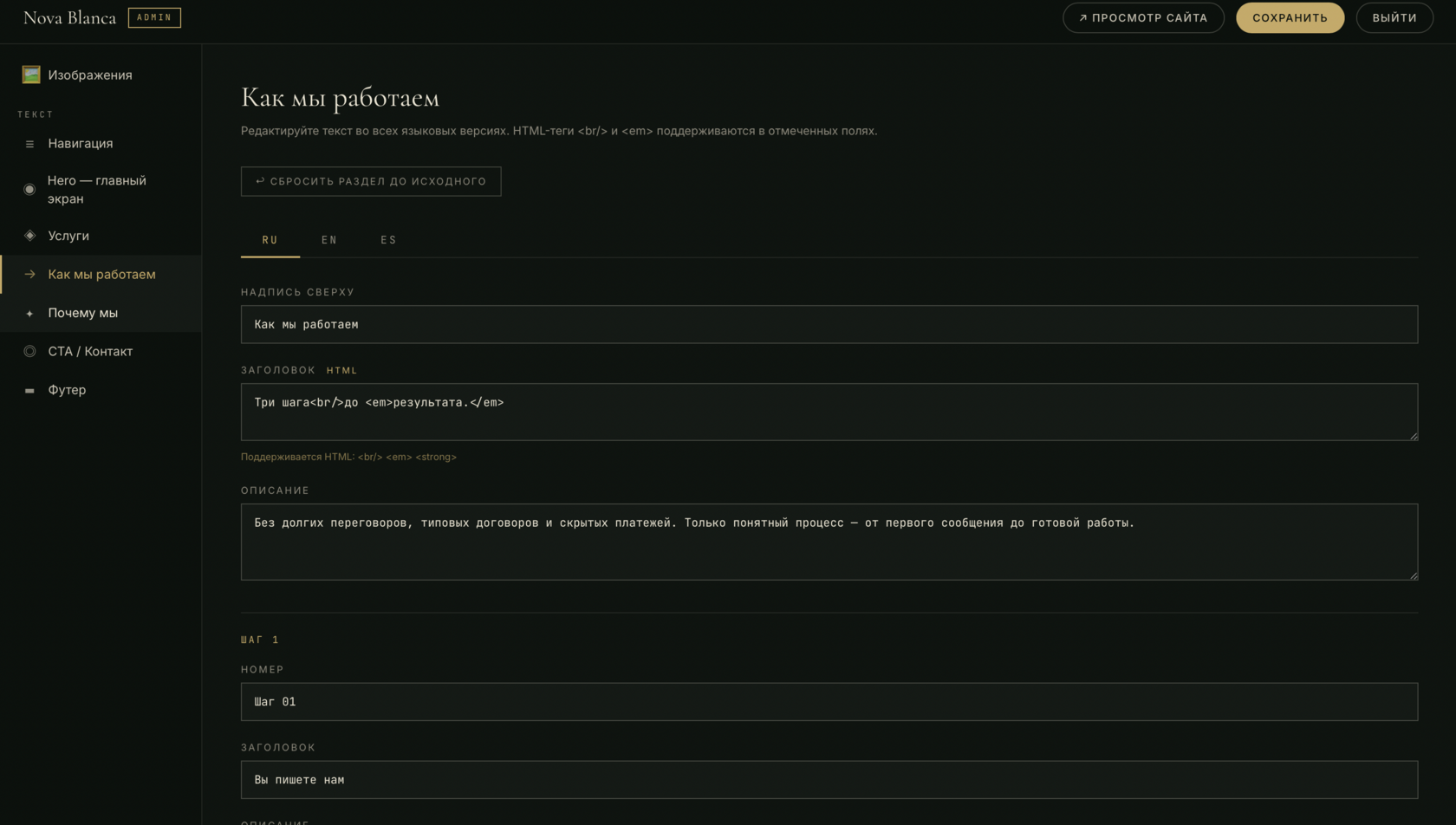Click the Изображения picture icon in the sidebar
The width and height of the screenshot is (1456, 825).
[31, 75]
